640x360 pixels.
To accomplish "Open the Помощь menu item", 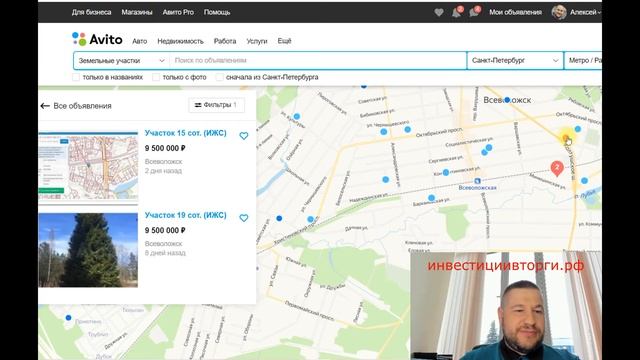I will (217, 12).
